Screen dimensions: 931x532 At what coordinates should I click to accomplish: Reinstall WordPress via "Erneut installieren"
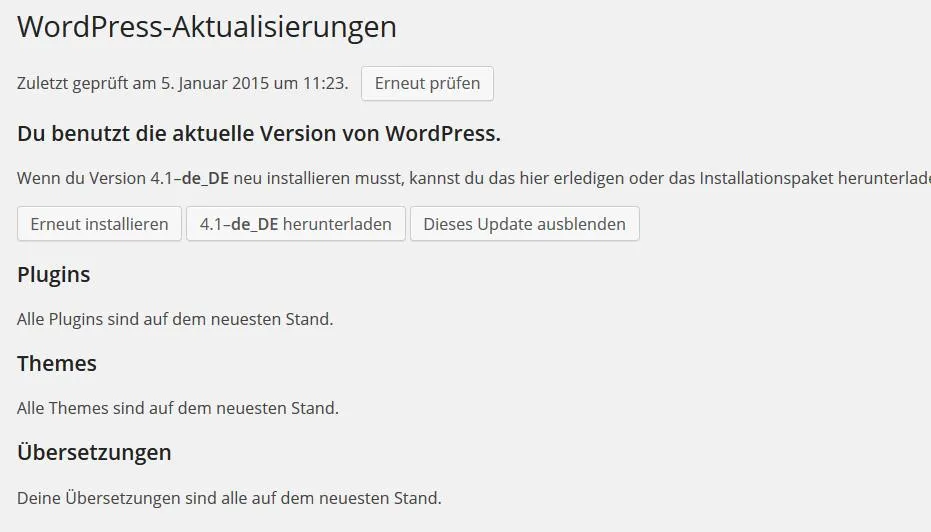[x=99, y=224]
